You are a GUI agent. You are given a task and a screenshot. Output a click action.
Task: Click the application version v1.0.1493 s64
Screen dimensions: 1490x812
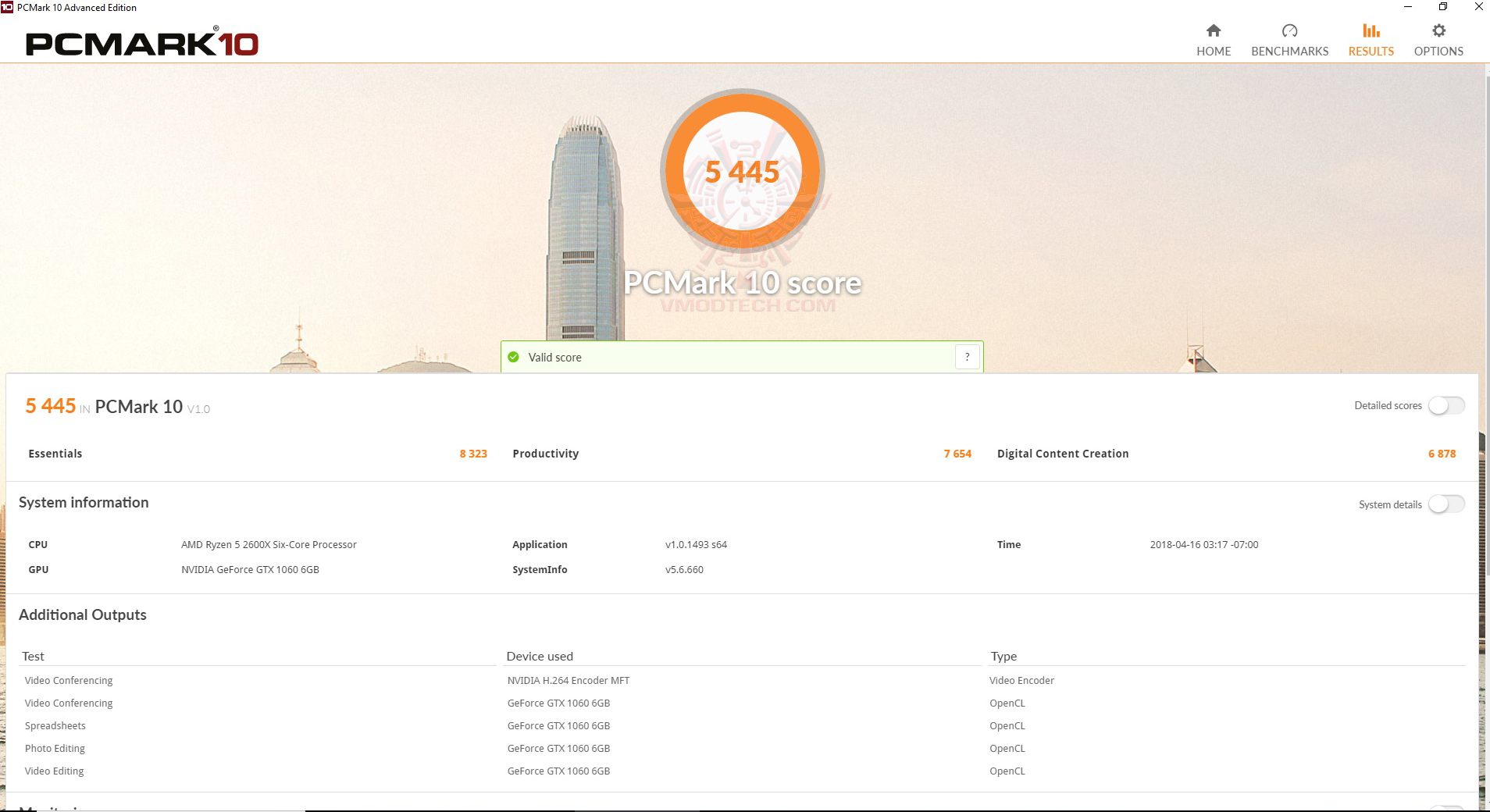coord(696,545)
